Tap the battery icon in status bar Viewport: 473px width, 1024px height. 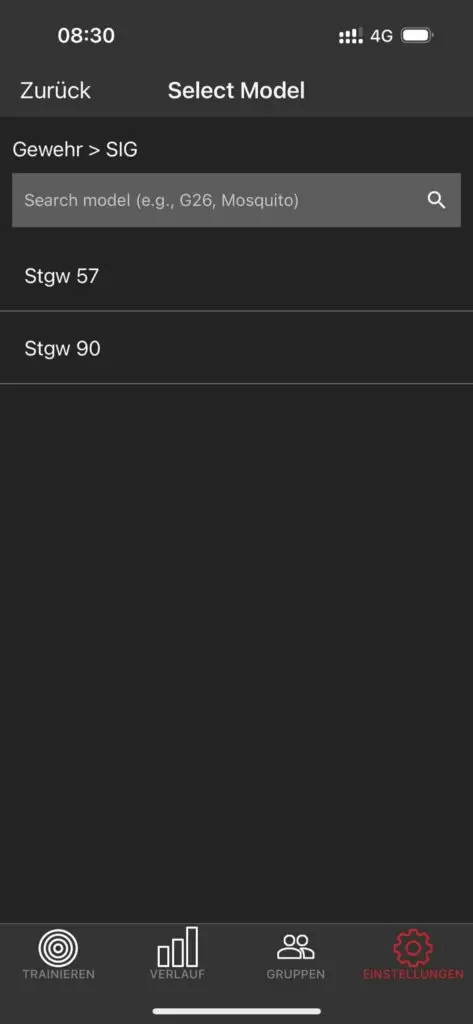(417, 35)
